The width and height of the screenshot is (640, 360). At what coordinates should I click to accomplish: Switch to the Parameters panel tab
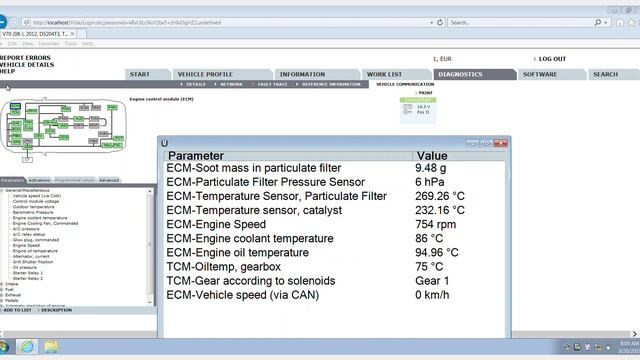(x=13, y=180)
